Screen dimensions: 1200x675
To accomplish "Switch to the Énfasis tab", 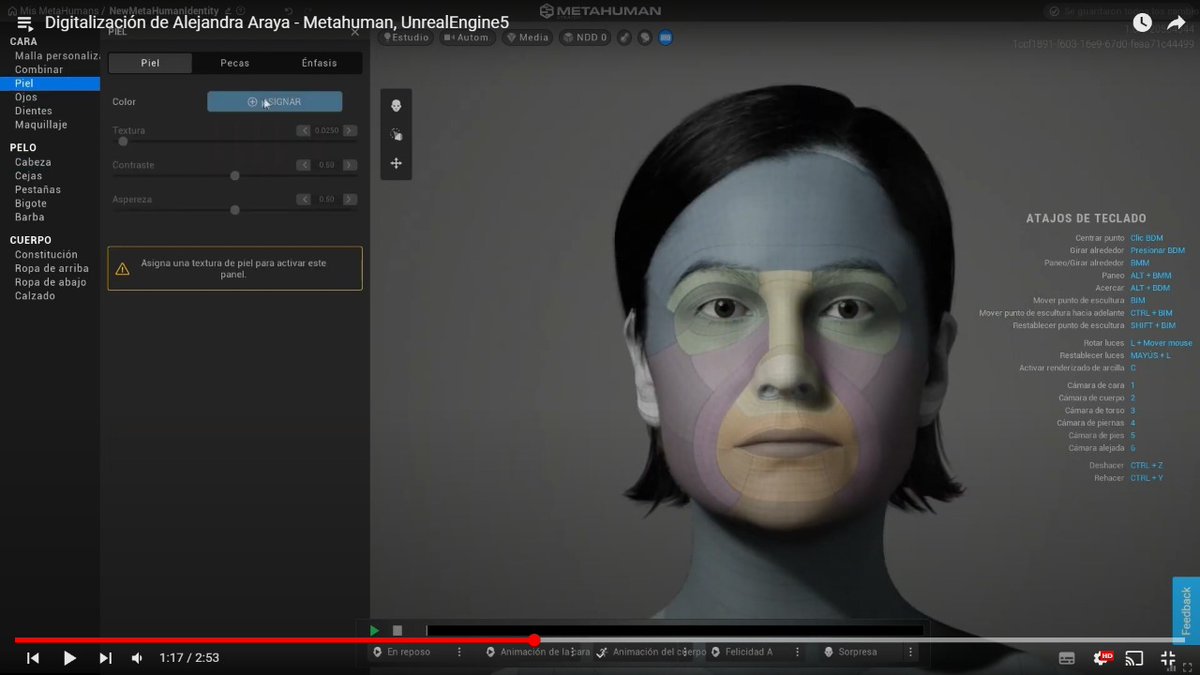I will (x=319, y=63).
